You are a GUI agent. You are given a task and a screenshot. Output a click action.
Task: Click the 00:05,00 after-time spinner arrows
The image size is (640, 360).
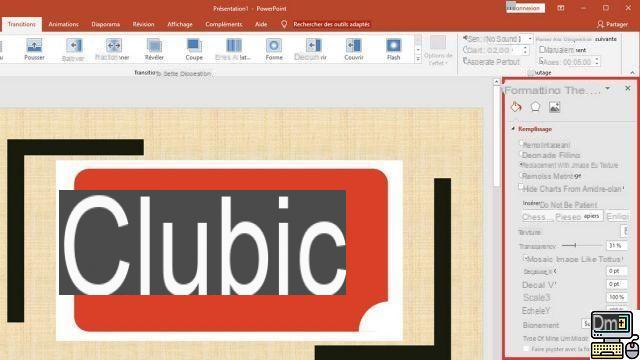point(597,62)
